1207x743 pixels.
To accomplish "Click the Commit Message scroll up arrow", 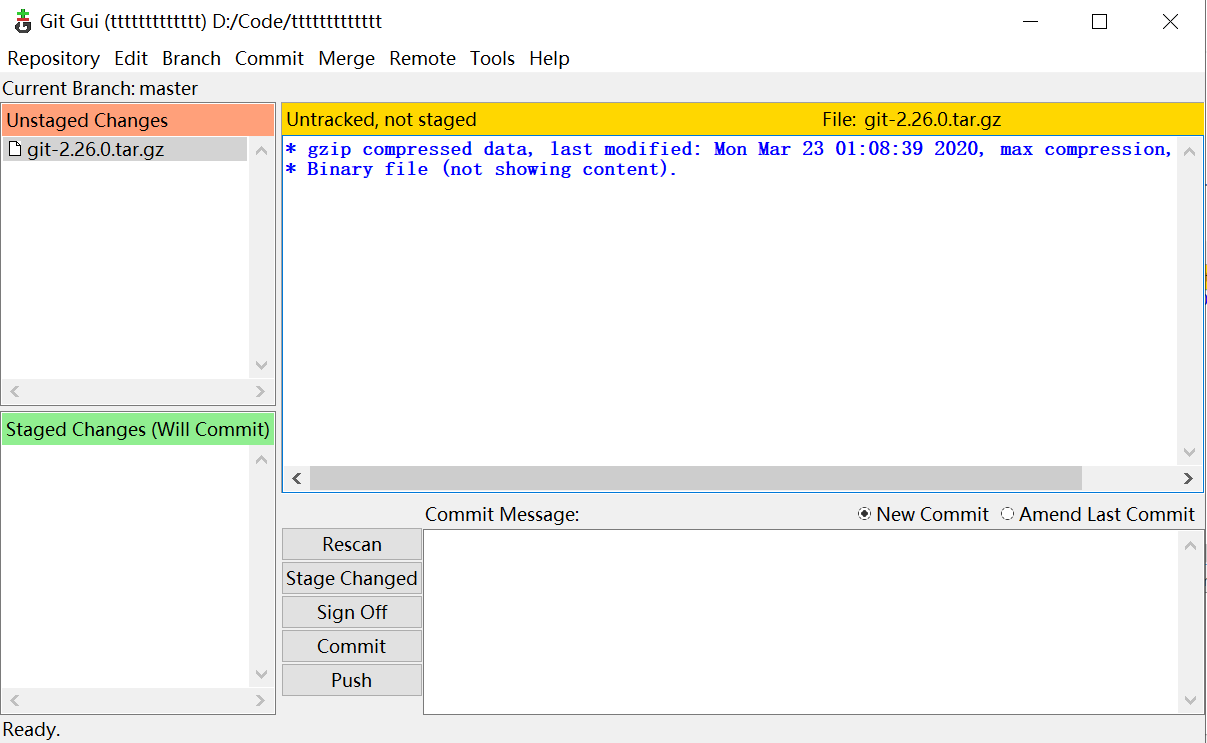I will [x=1190, y=546].
